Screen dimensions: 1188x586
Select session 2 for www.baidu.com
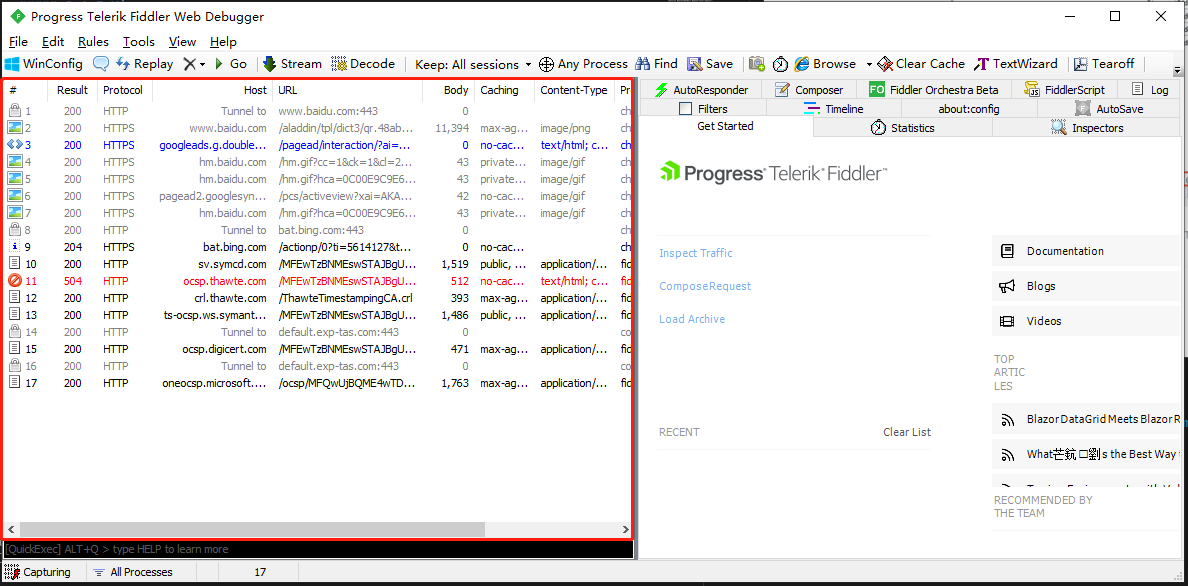318,128
